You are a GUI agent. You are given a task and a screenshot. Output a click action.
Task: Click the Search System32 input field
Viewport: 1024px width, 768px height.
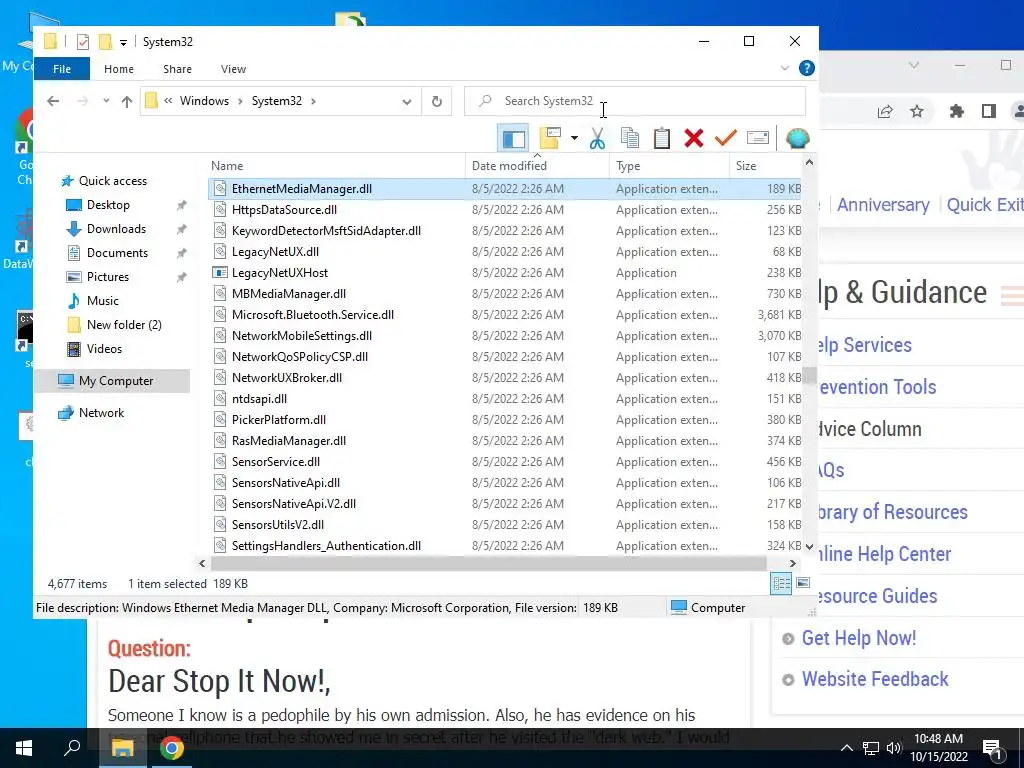[635, 101]
